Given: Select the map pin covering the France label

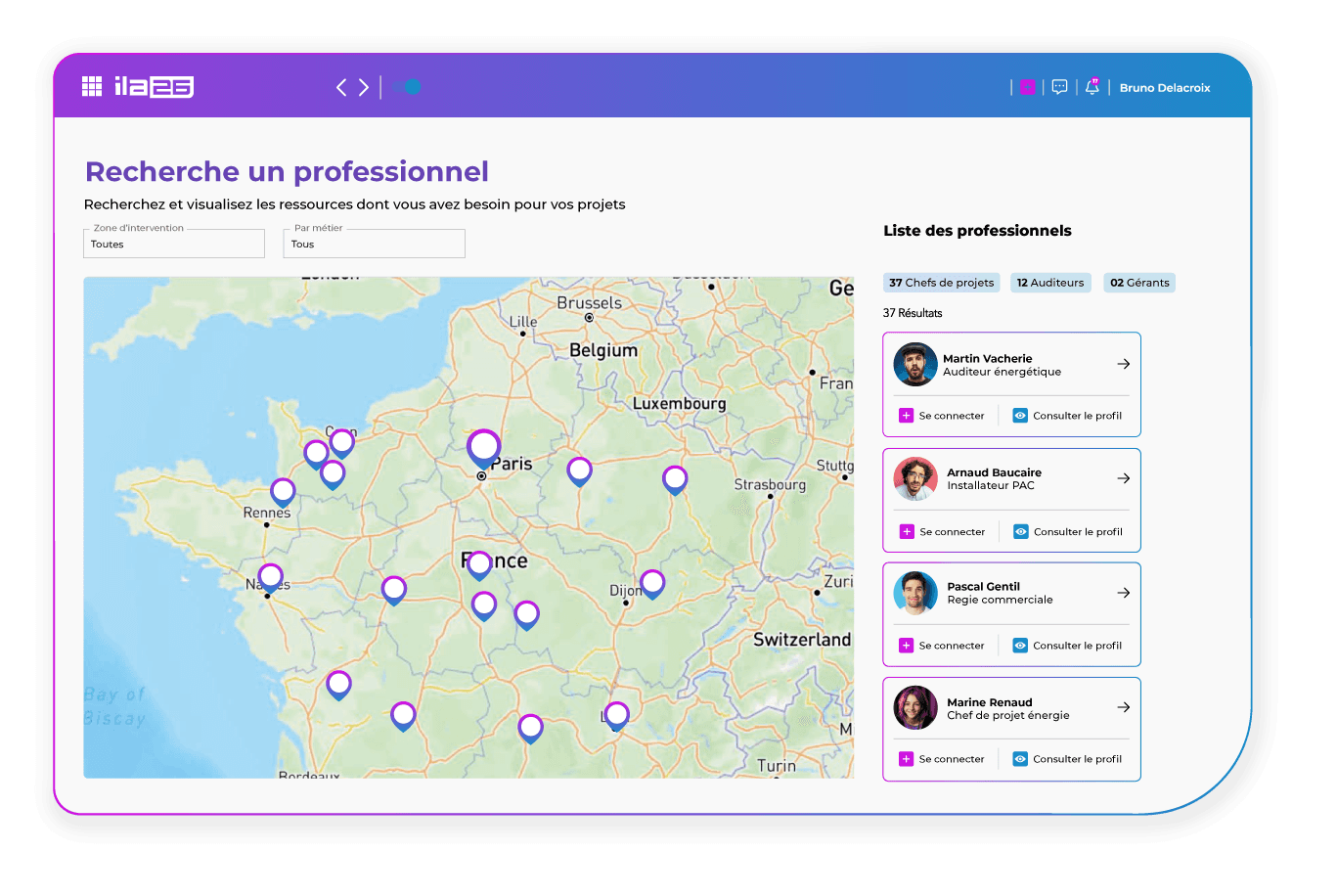Looking at the screenshot, I should click(479, 566).
